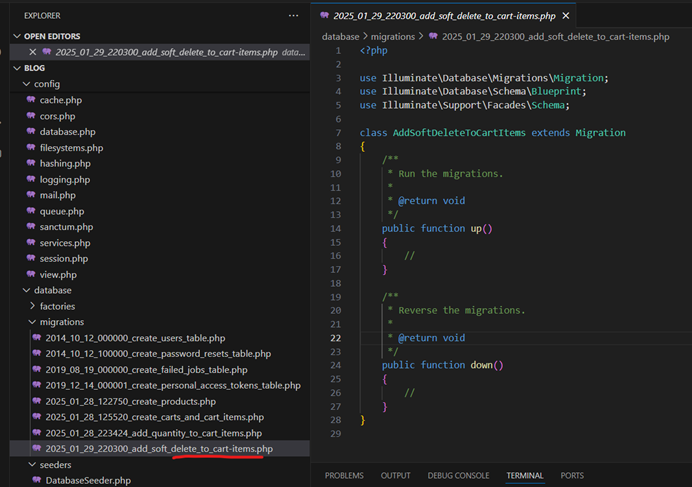
Task: Expand the factories folder
Action: (x=32, y=306)
